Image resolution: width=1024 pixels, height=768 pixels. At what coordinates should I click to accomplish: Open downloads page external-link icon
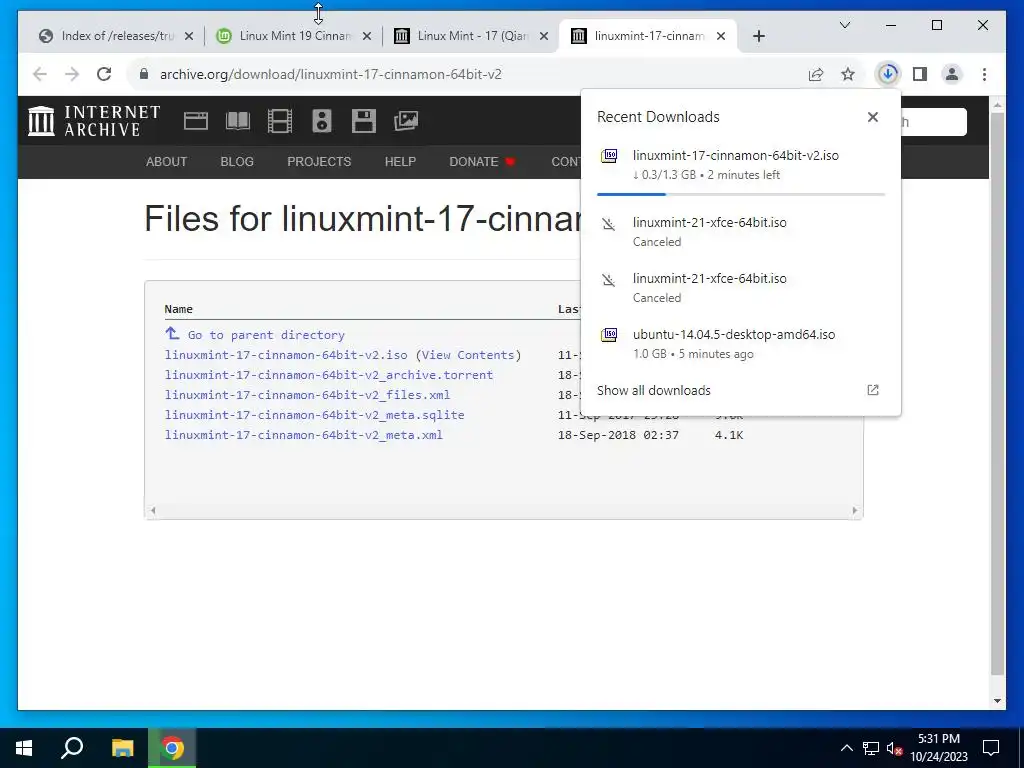click(x=872, y=391)
